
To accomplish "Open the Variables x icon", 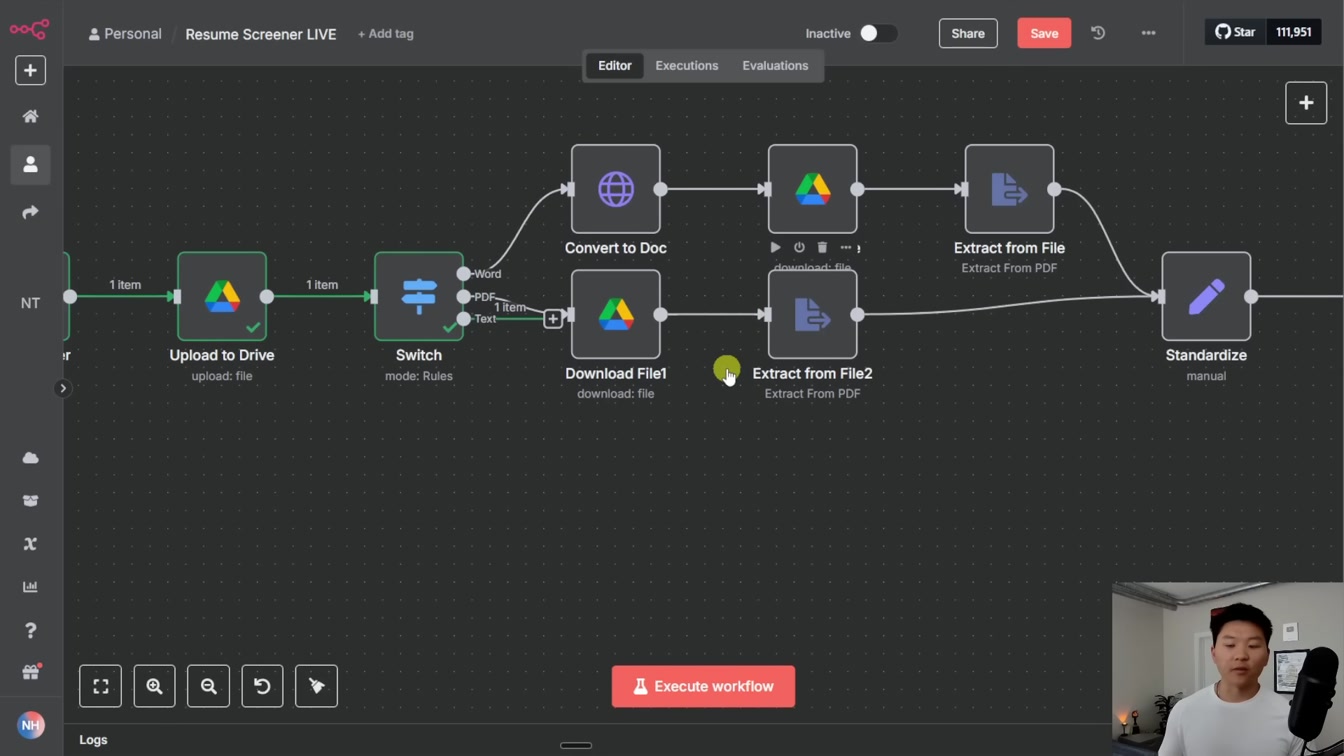I will coord(30,544).
